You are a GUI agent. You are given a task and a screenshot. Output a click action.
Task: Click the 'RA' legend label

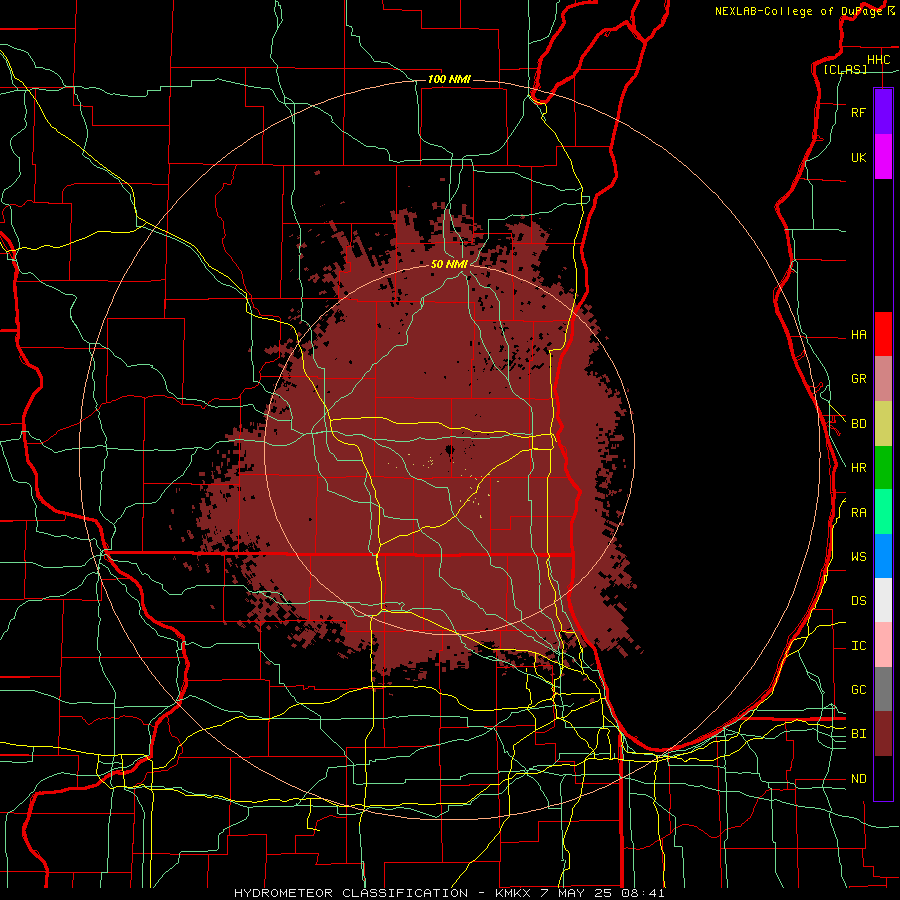pos(859,513)
